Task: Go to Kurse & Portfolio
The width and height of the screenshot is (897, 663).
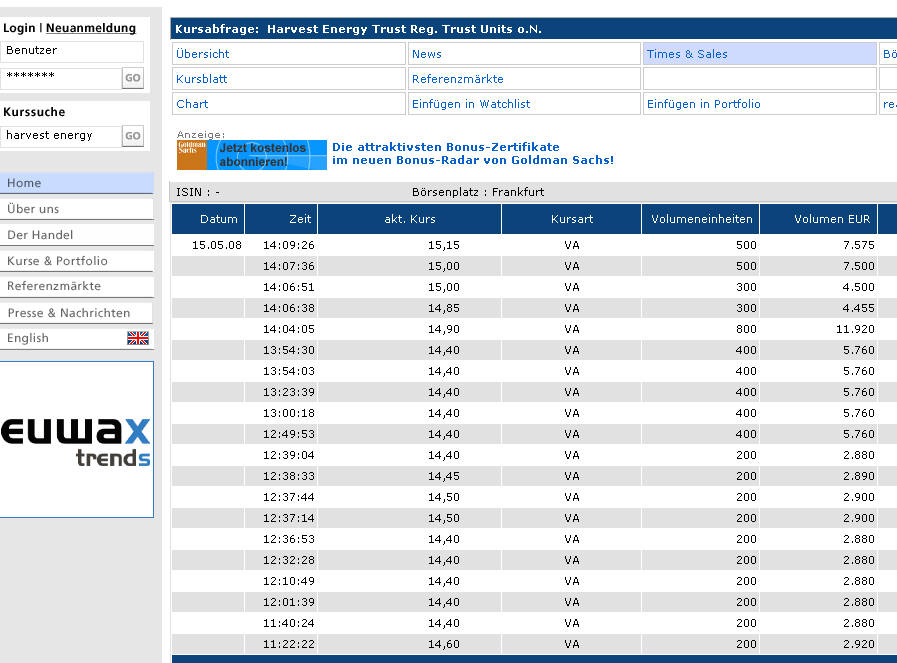Action: (77, 261)
